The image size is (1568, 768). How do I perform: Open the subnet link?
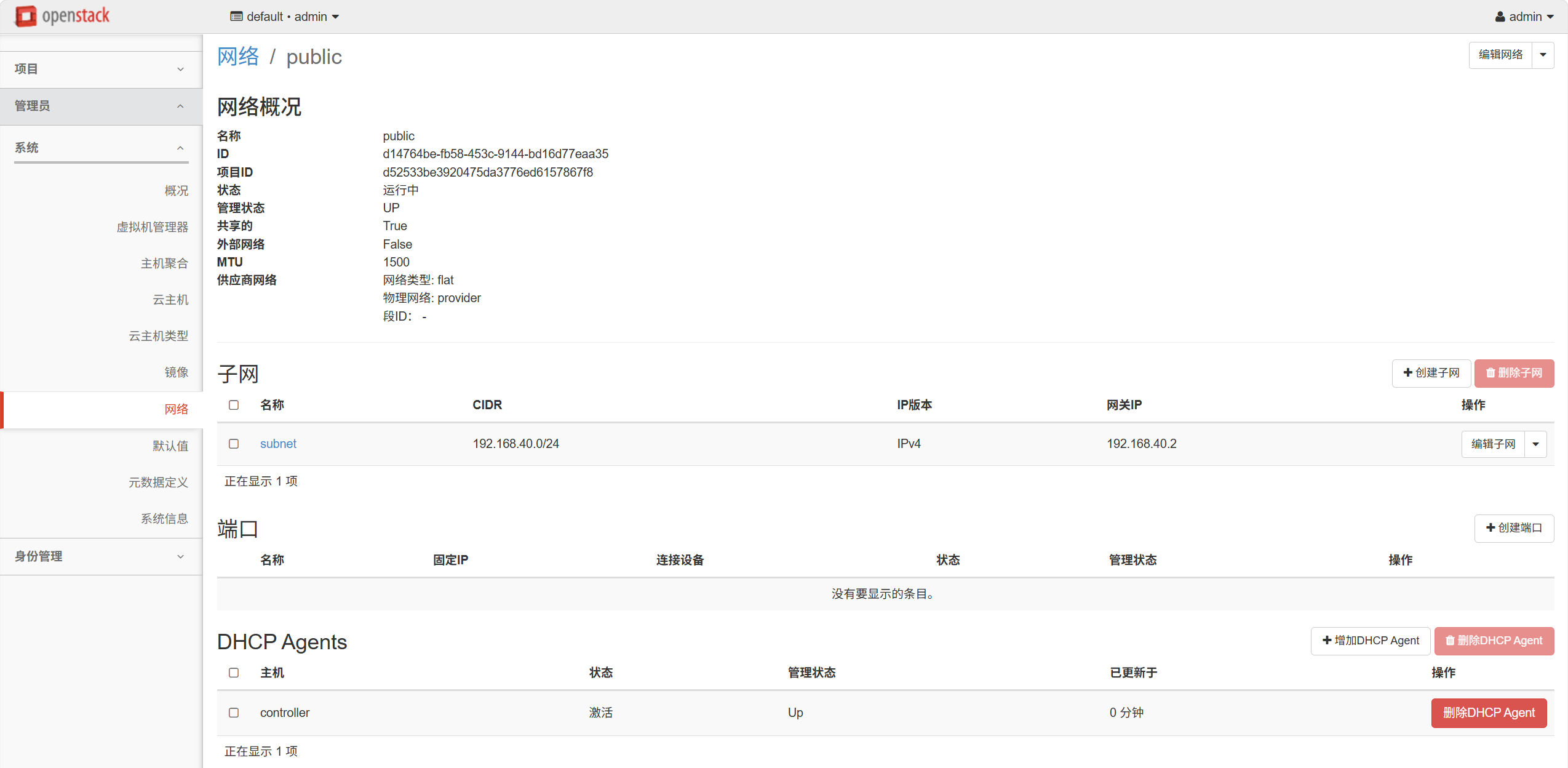coord(278,444)
